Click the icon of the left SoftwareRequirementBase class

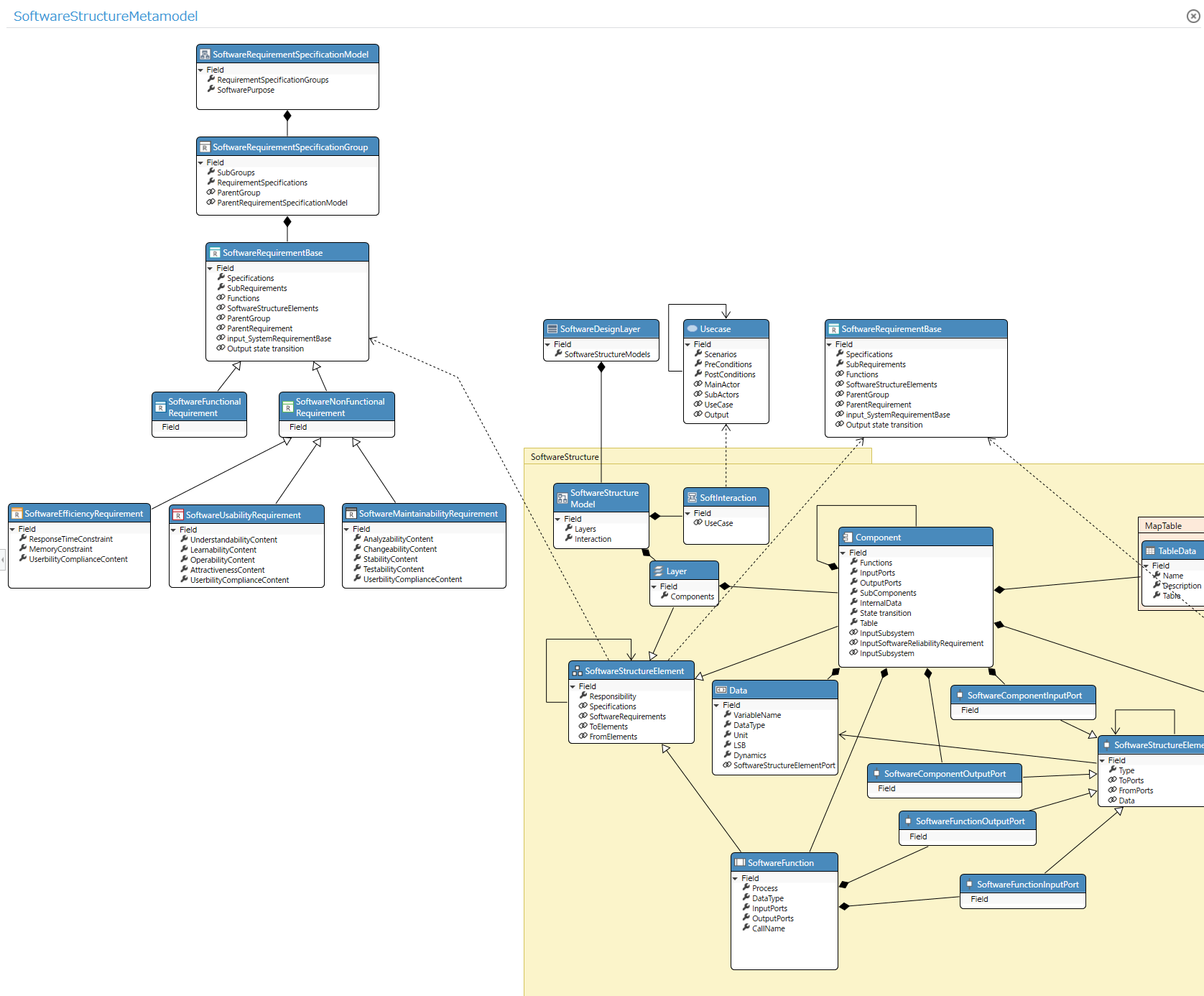pyautogui.click(x=215, y=253)
